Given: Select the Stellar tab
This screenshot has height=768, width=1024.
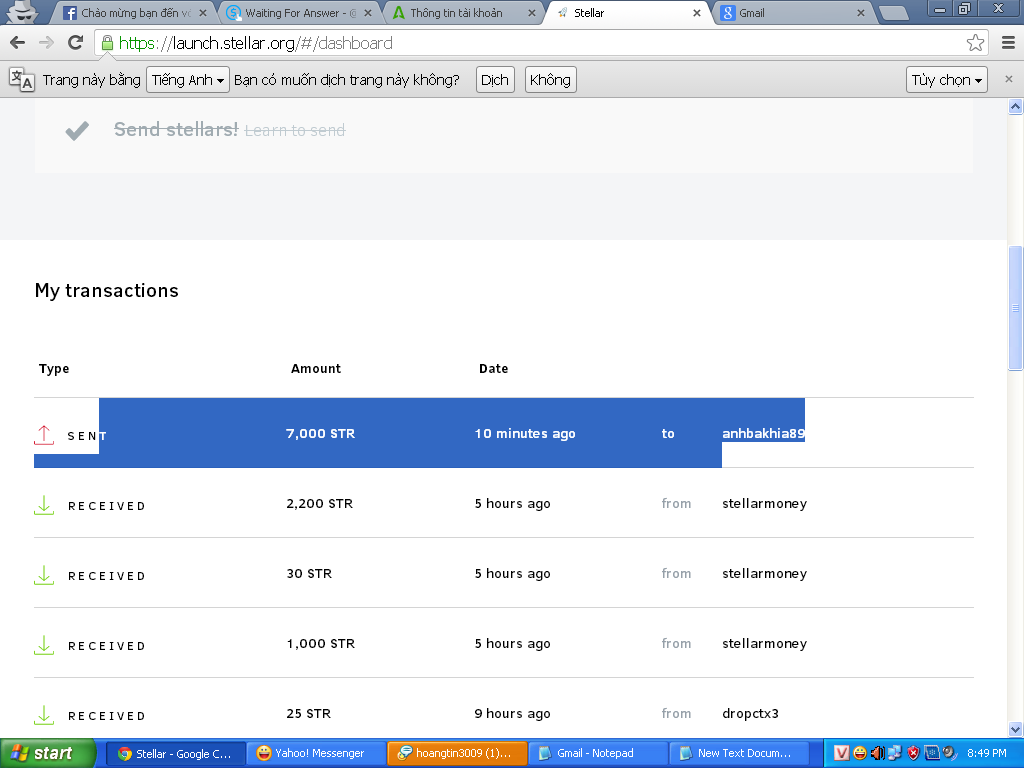Looking at the screenshot, I should pos(630,13).
